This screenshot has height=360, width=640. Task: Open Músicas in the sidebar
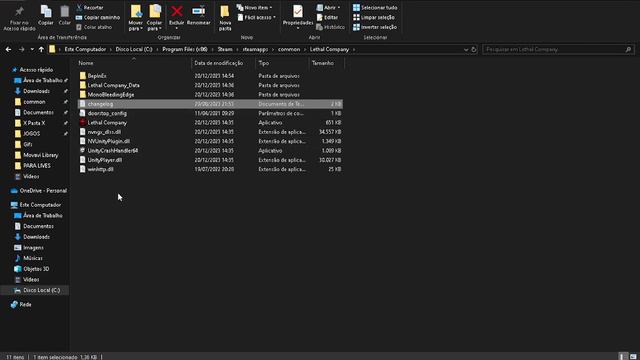point(33,258)
